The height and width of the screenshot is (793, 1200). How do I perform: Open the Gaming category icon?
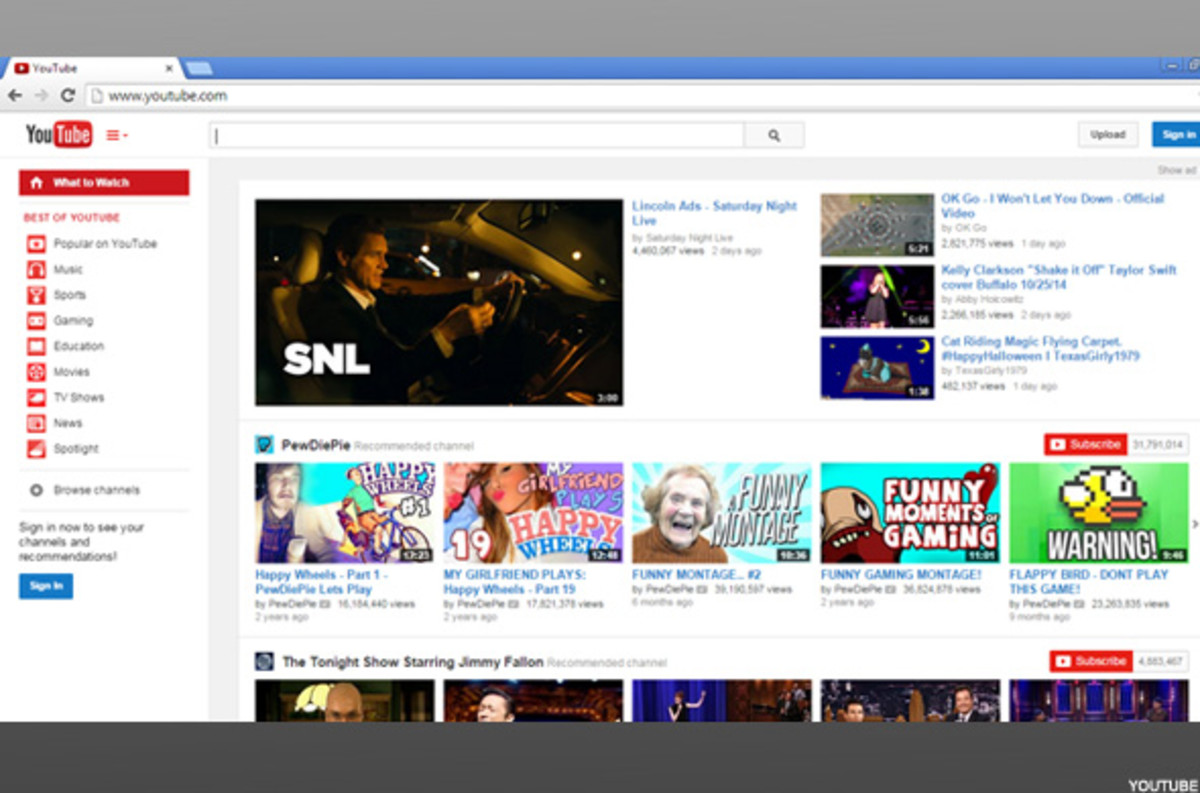click(x=36, y=321)
